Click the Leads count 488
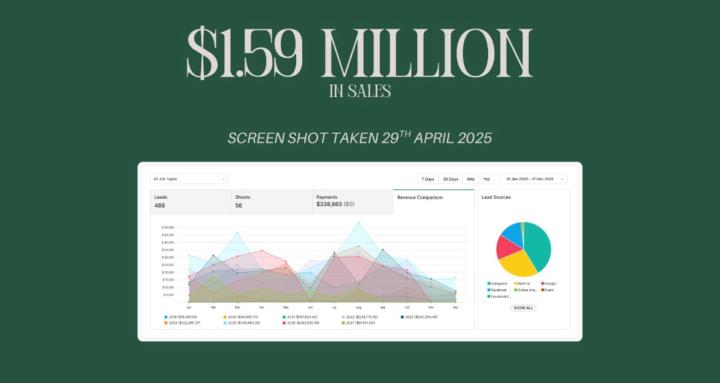 tap(160, 206)
